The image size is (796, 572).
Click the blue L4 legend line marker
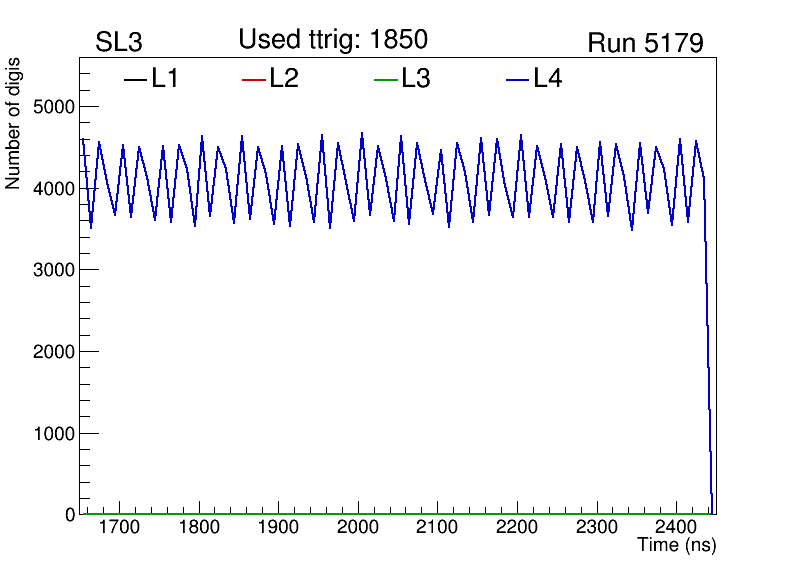point(517,80)
